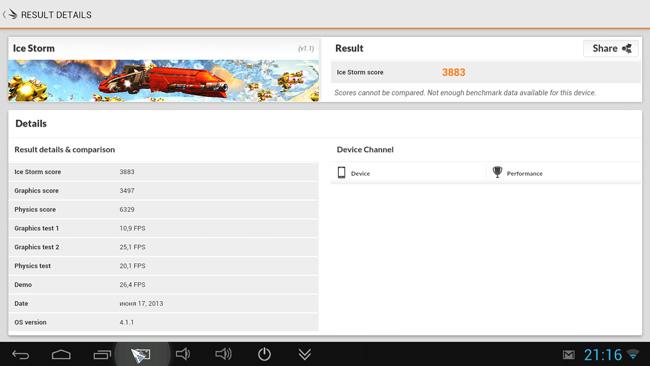Click the Ice Storm banner image
Image resolution: width=650 pixels, height=366 pixels.
pyautogui.click(x=164, y=81)
